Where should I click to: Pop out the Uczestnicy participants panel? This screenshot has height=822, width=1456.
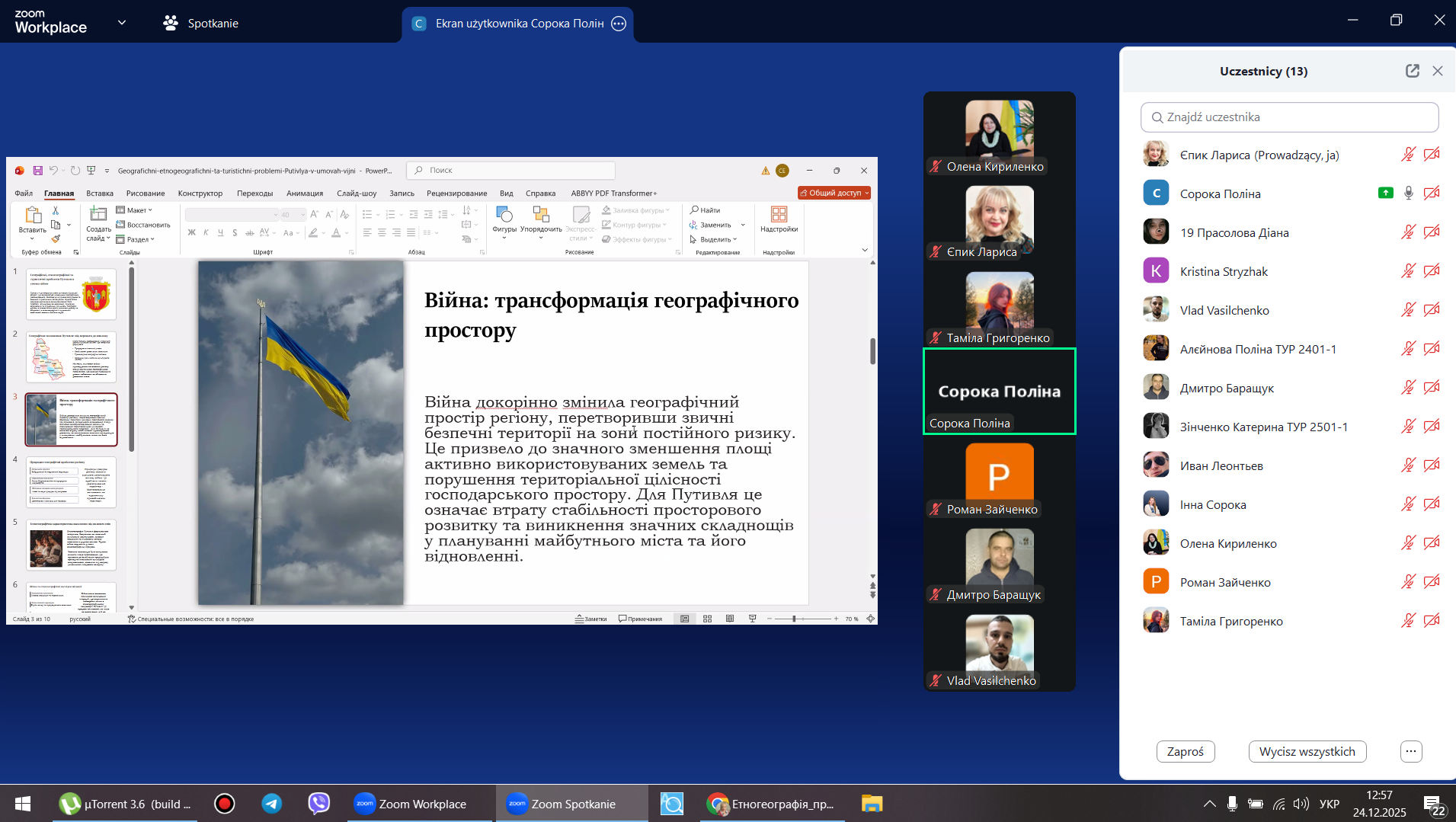[x=1412, y=71]
